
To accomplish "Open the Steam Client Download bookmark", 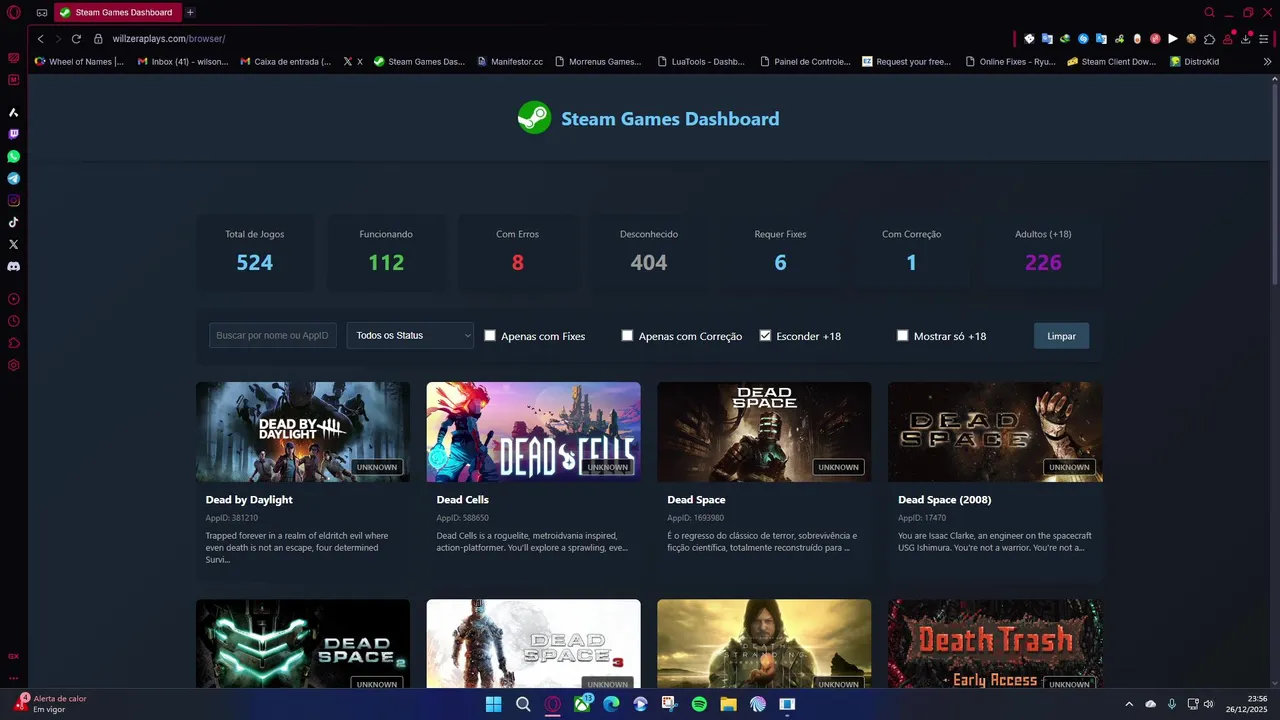I will (x=1112, y=61).
